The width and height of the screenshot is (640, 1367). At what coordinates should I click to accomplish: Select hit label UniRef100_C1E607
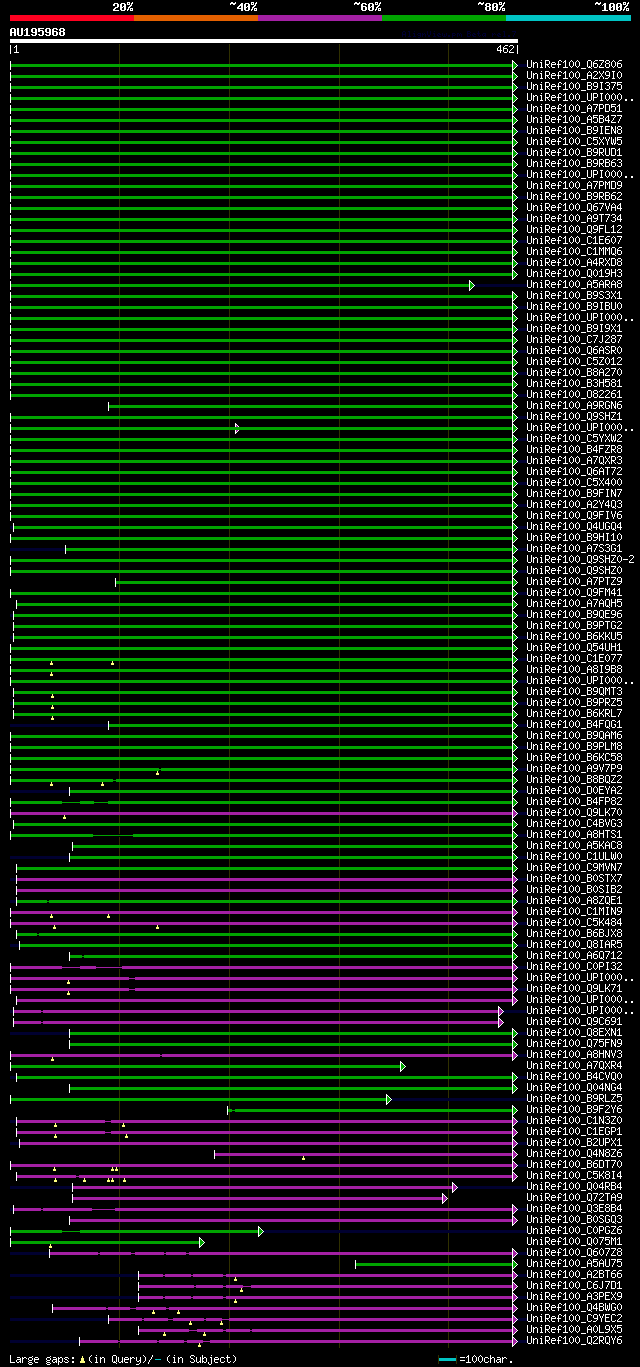pyautogui.click(x=574, y=240)
